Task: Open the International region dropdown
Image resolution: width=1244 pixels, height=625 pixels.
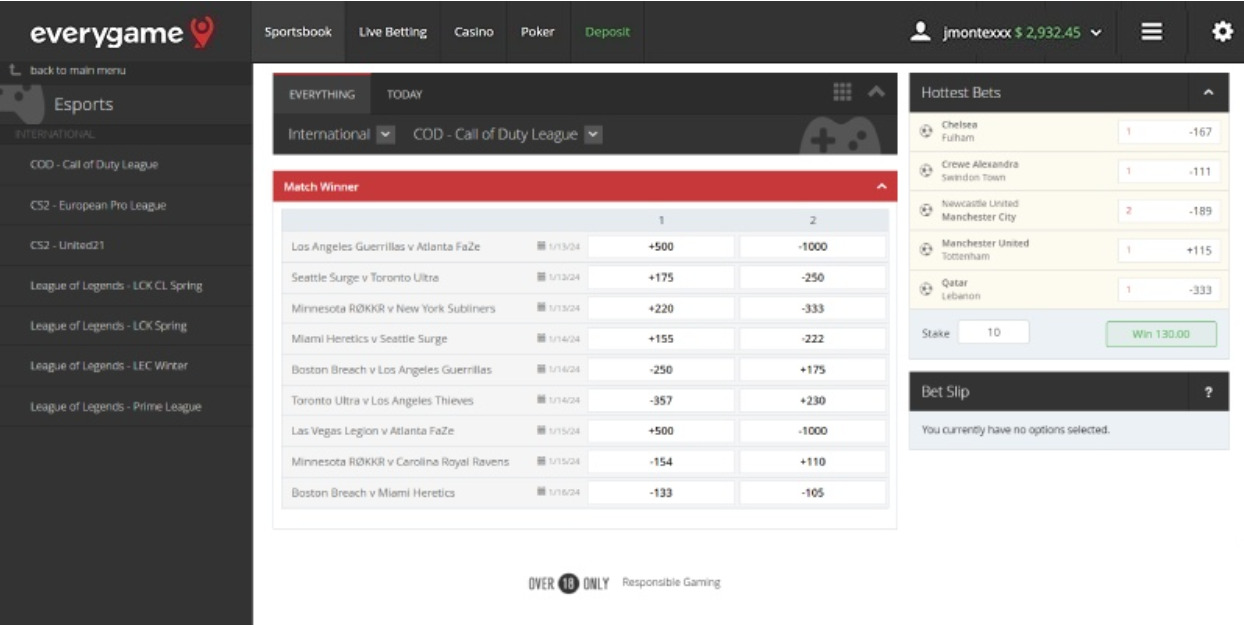Action: point(387,134)
